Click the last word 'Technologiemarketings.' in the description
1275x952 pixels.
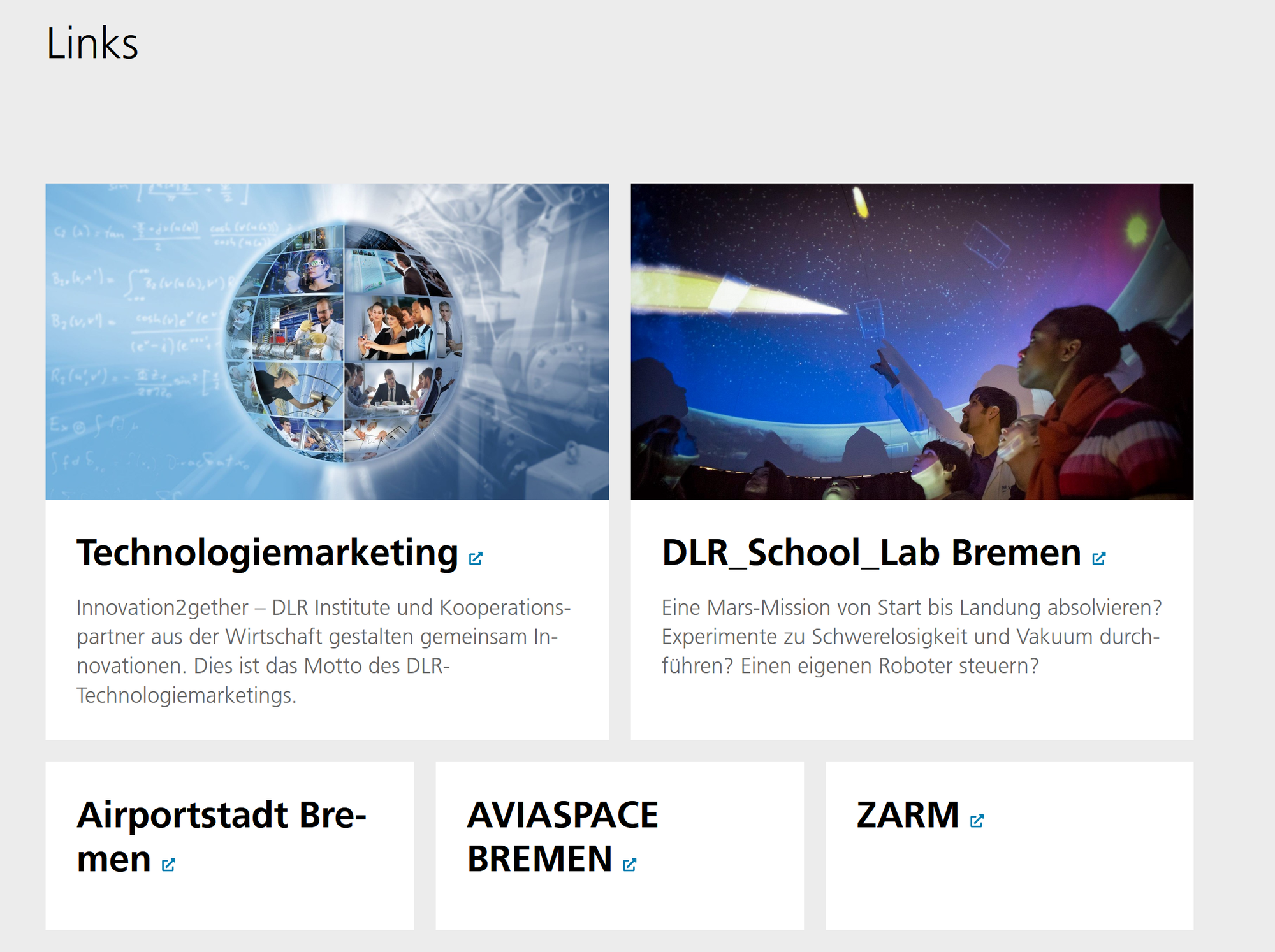pyautogui.click(x=186, y=695)
